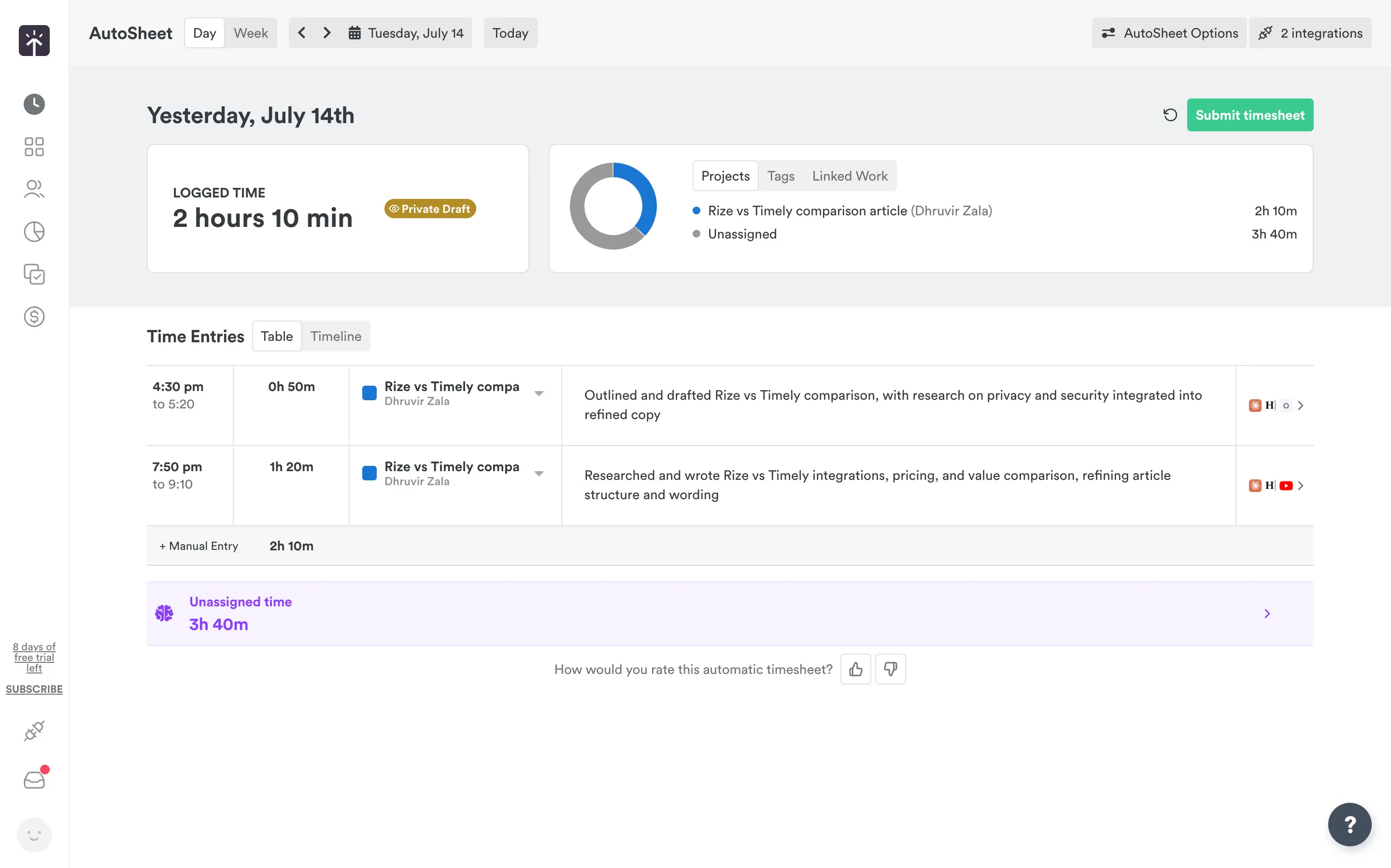This screenshot has width=1391, height=868.
Task: Click the 1h 20m duration cell
Action: (291, 486)
